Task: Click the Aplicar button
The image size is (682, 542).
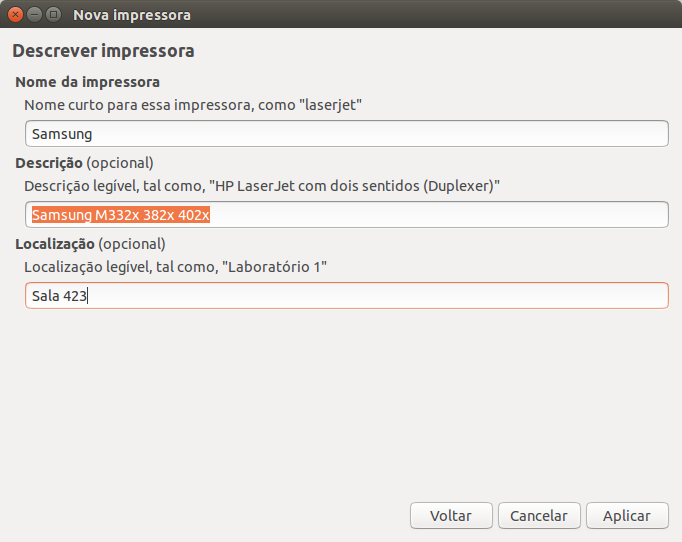Action: pyautogui.click(x=627, y=515)
